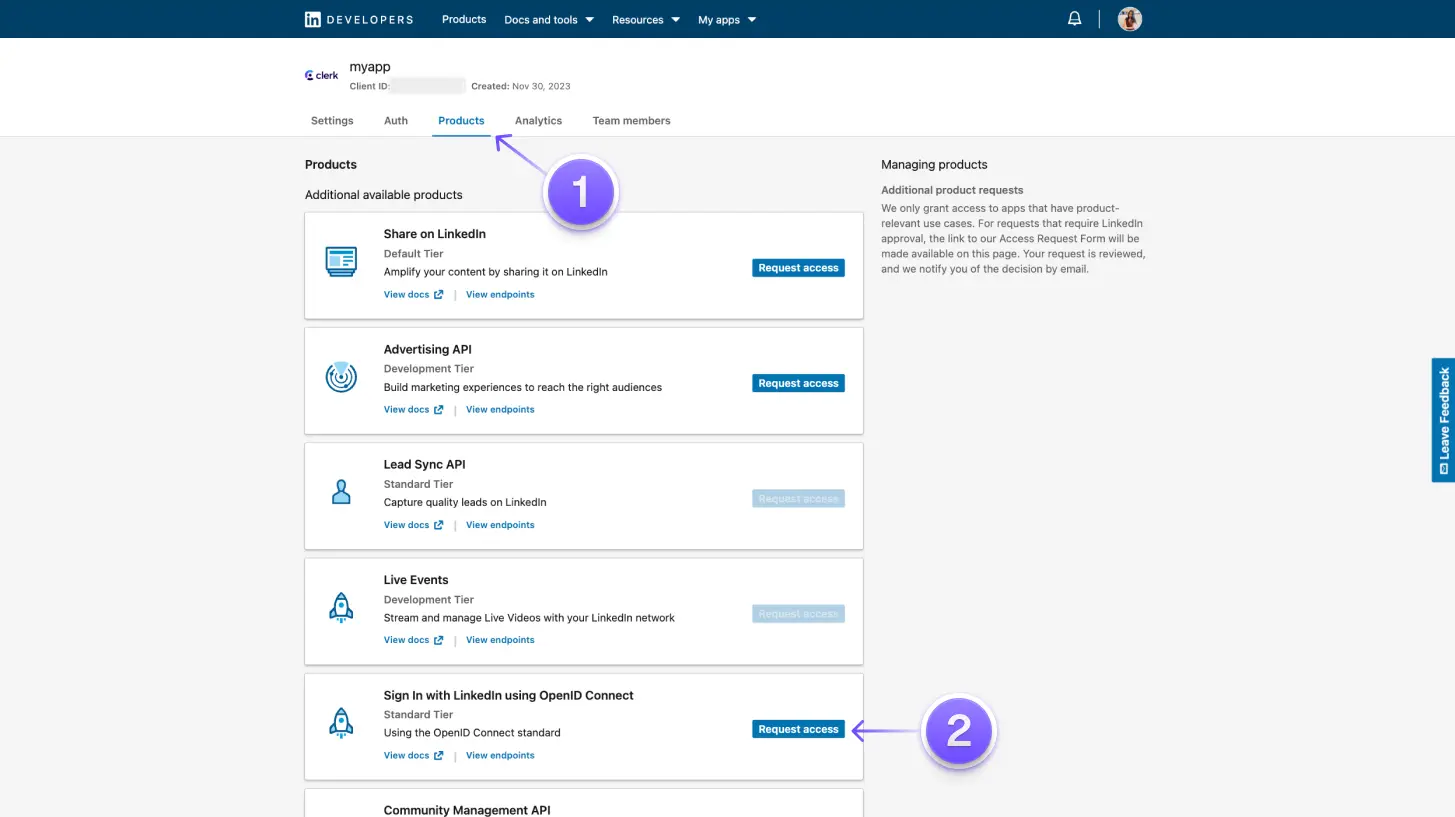Viewport: 1455px width, 817px height.
Task: Switch to the Analytics tab
Action: click(x=538, y=120)
